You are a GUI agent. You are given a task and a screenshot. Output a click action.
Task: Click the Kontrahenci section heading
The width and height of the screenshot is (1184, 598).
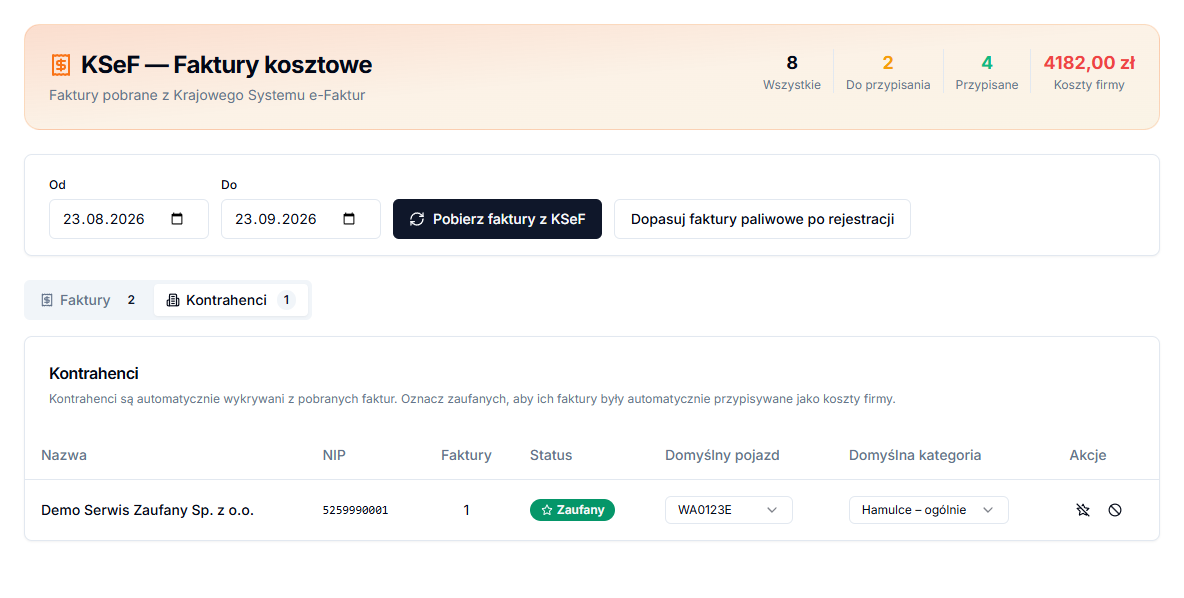[94, 374]
